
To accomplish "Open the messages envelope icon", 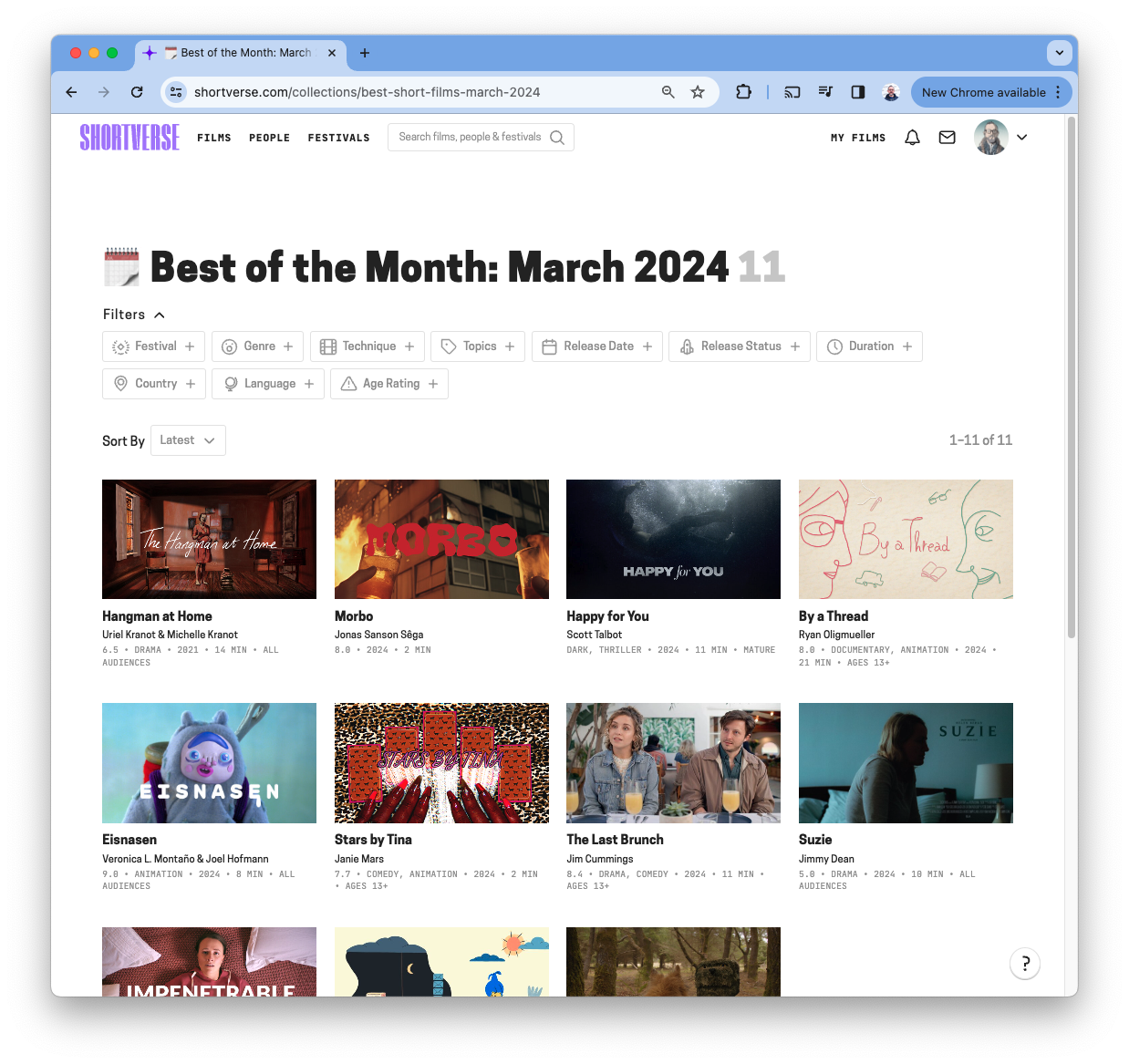I will click(947, 137).
